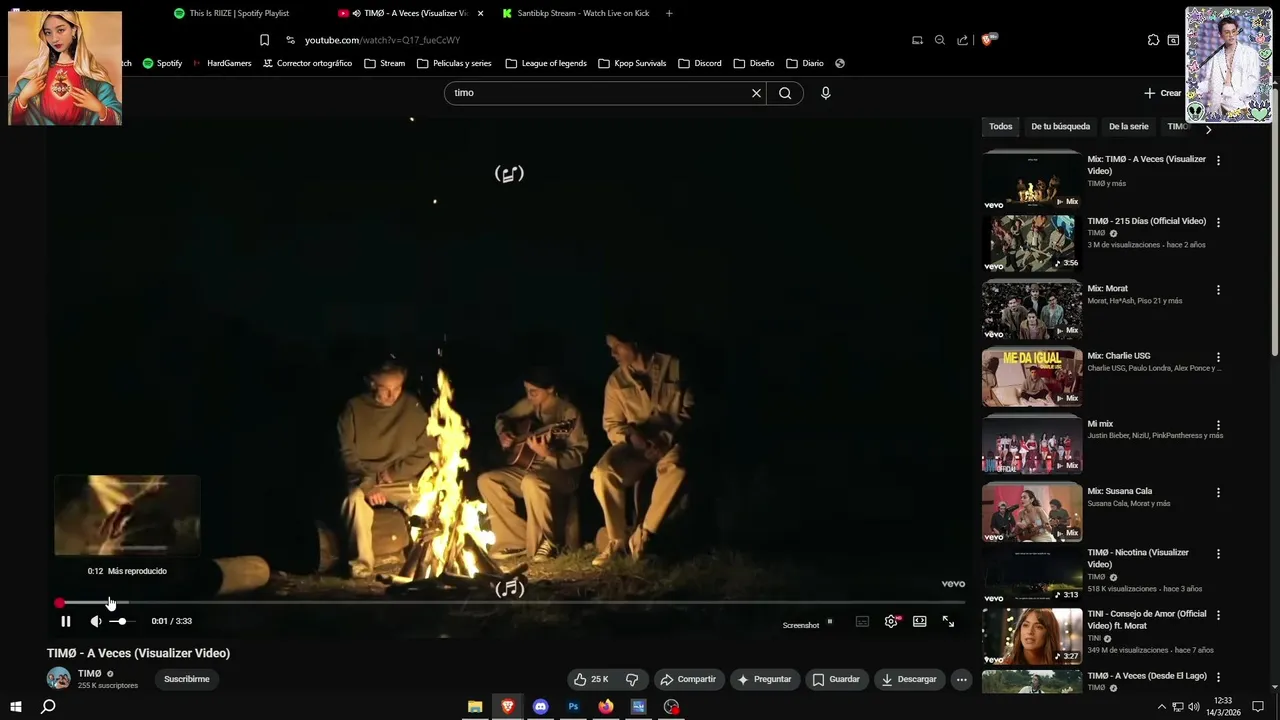The width and height of the screenshot is (1280, 720).
Task: Open the TIMØ channel avatar
Action: point(59,678)
